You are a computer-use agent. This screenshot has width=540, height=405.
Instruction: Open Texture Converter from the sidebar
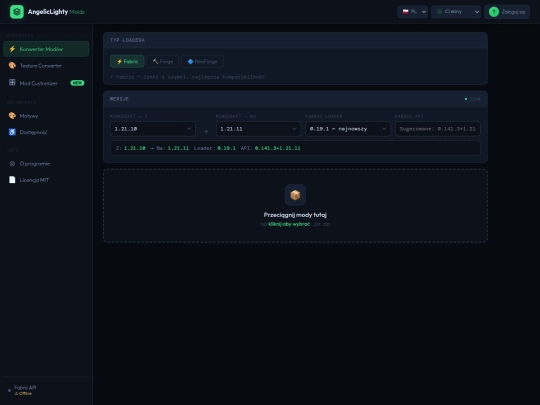click(46, 65)
